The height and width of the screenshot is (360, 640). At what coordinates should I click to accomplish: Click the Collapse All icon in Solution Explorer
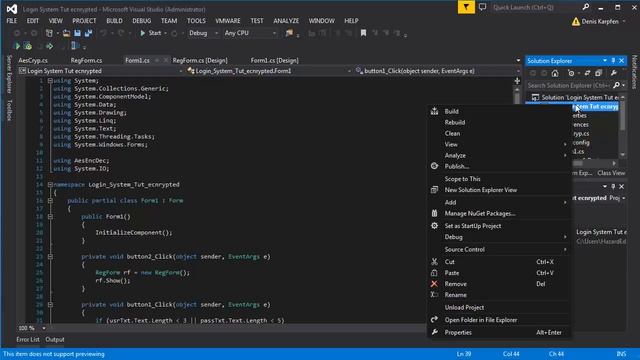coord(598,73)
